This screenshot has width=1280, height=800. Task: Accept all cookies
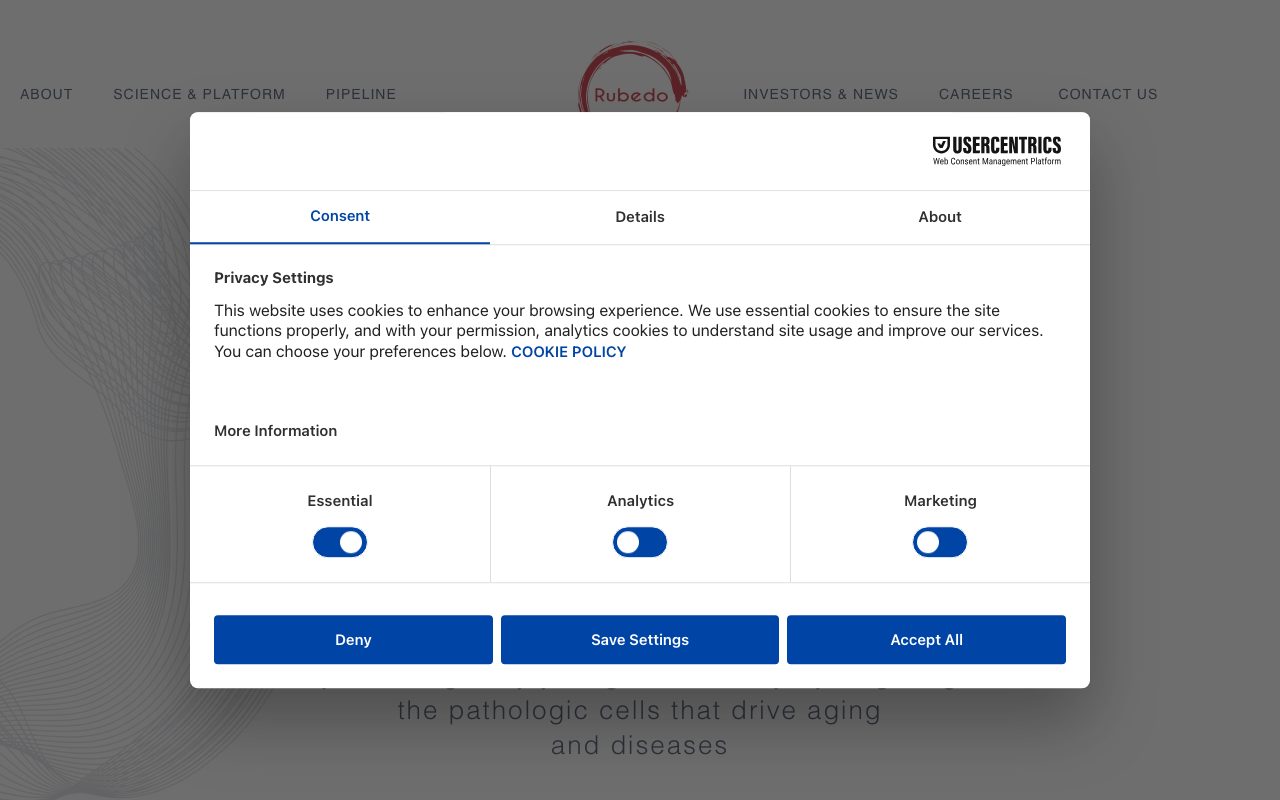pyautogui.click(x=926, y=640)
